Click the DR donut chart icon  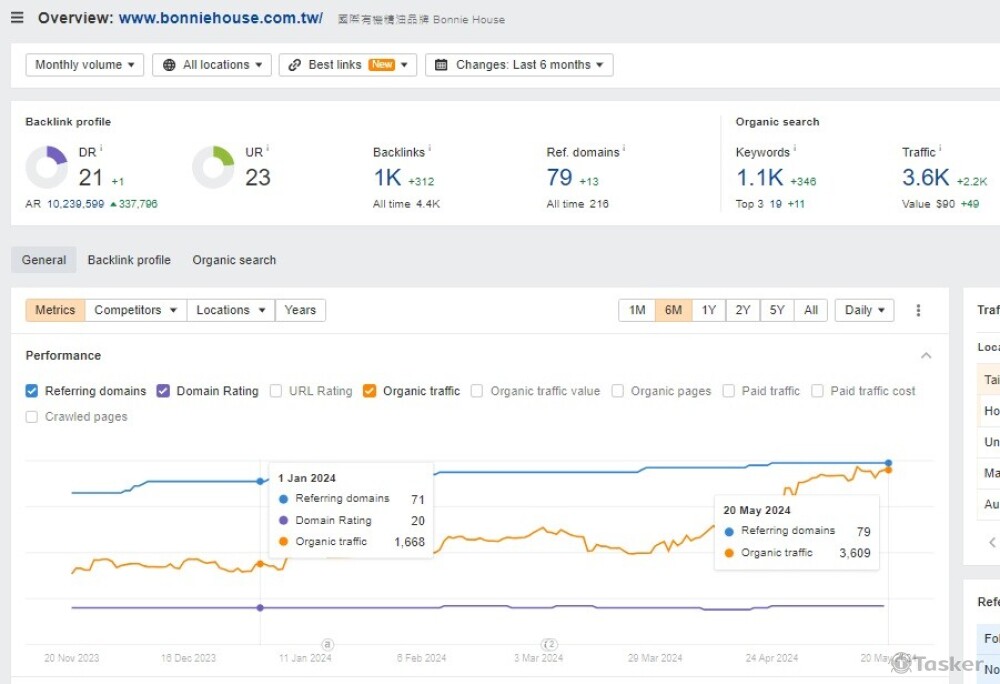coord(46,167)
